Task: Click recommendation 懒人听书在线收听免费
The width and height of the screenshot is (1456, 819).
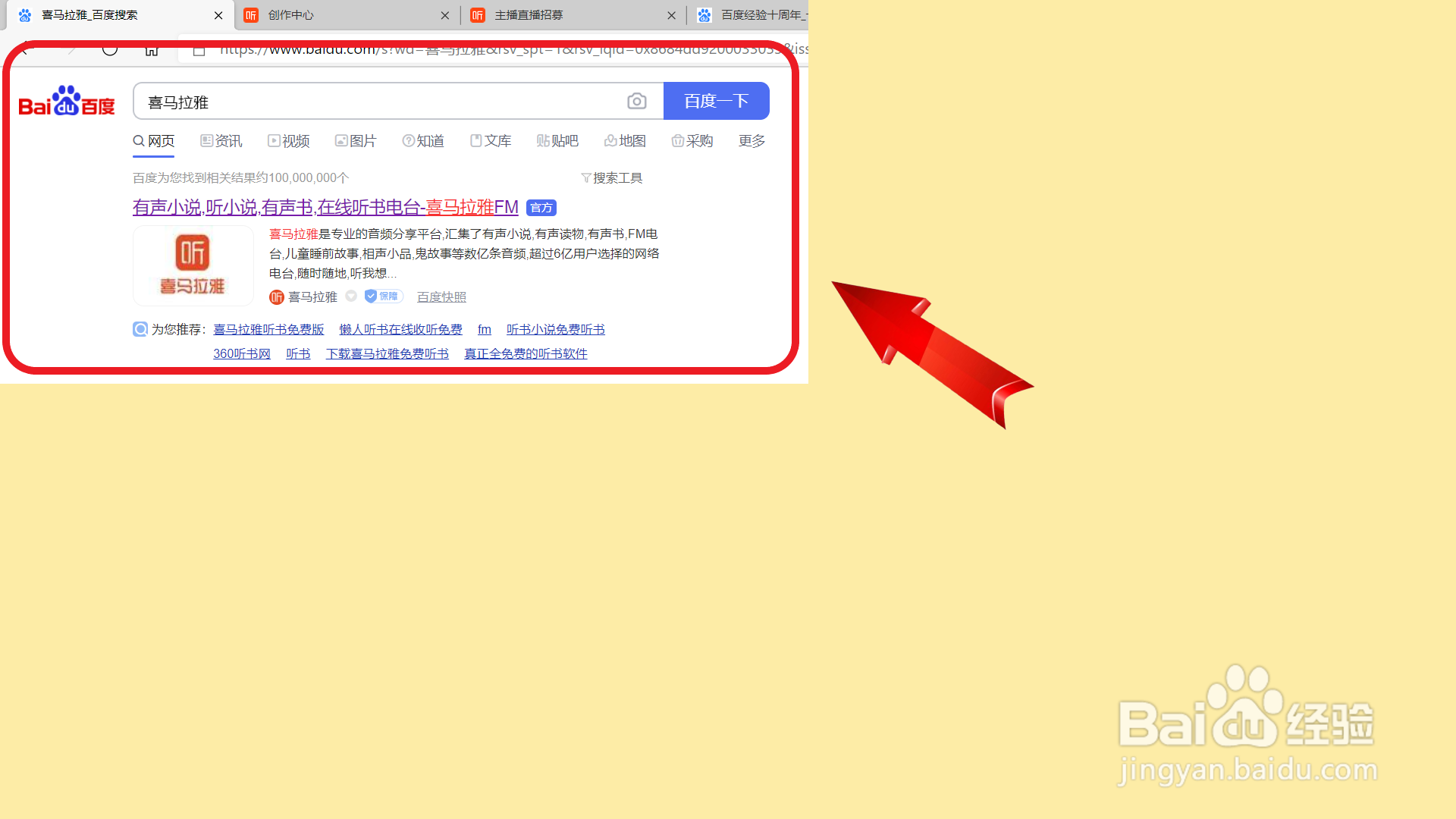Action: pyautogui.click(x=400, y=329)
